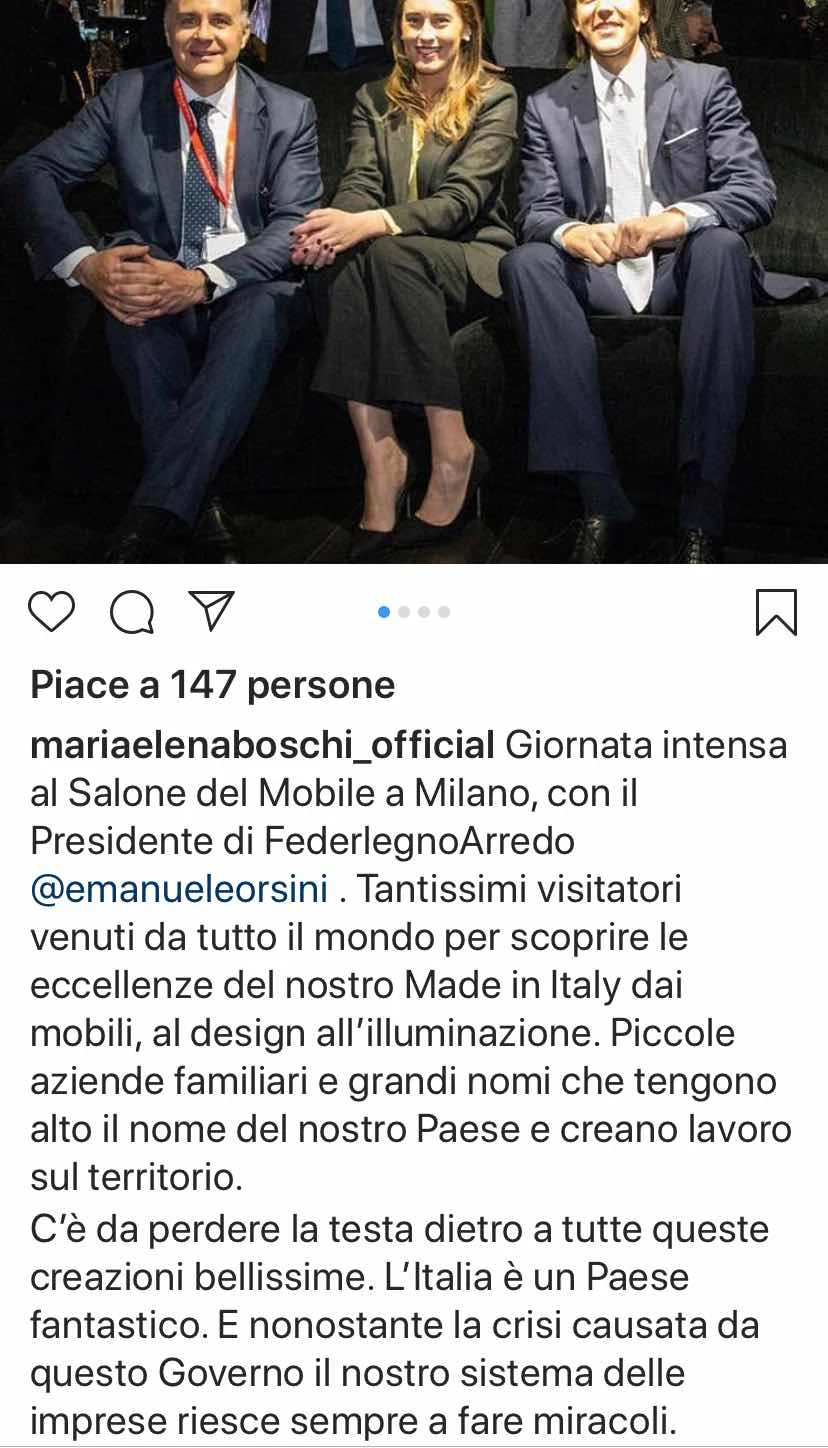
Task: Tap the man wearing the red lanyard
Action: click(170, 270)
